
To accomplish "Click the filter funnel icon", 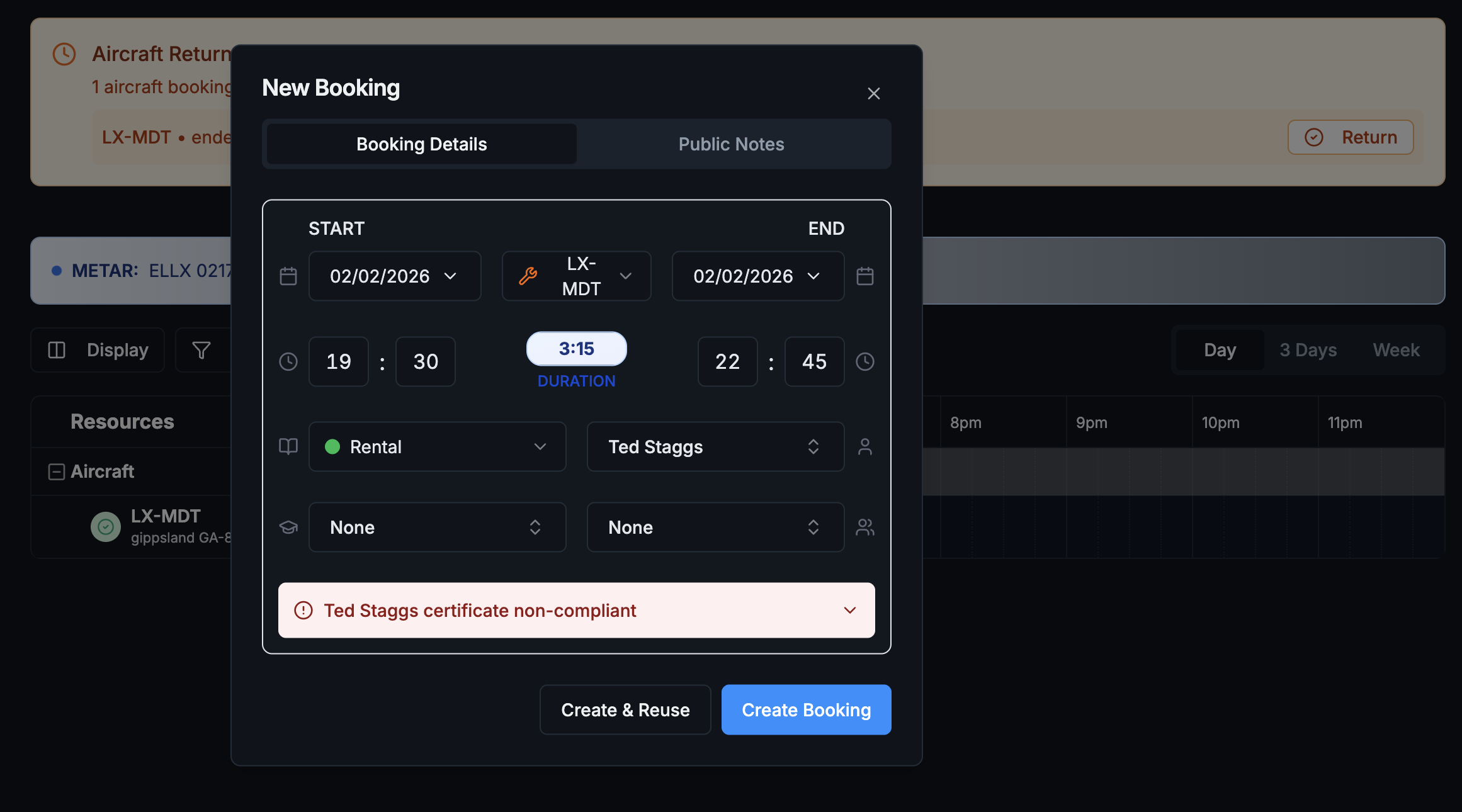I will pos(201,350).
